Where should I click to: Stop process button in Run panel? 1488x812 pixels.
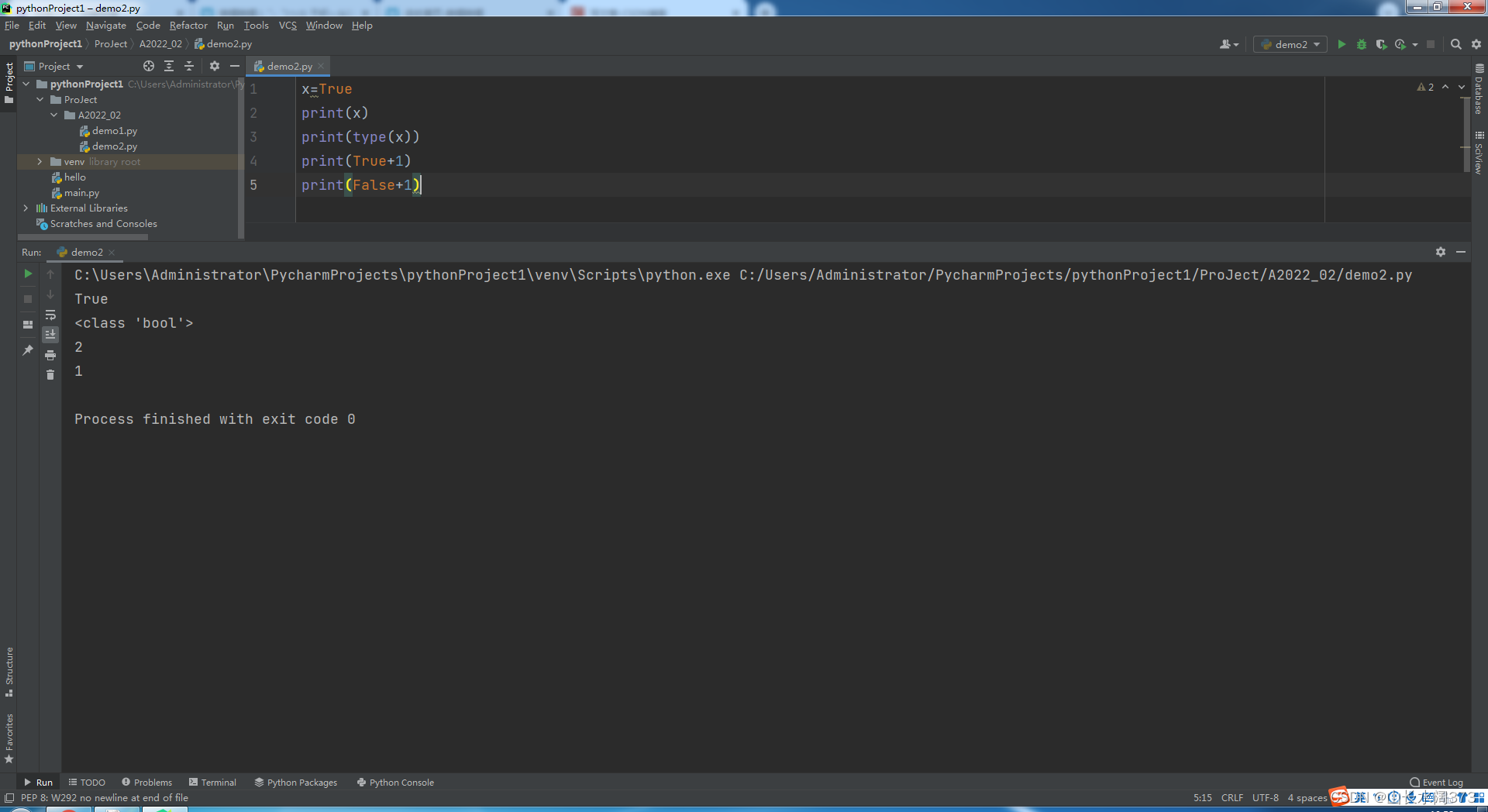point(28,298)
